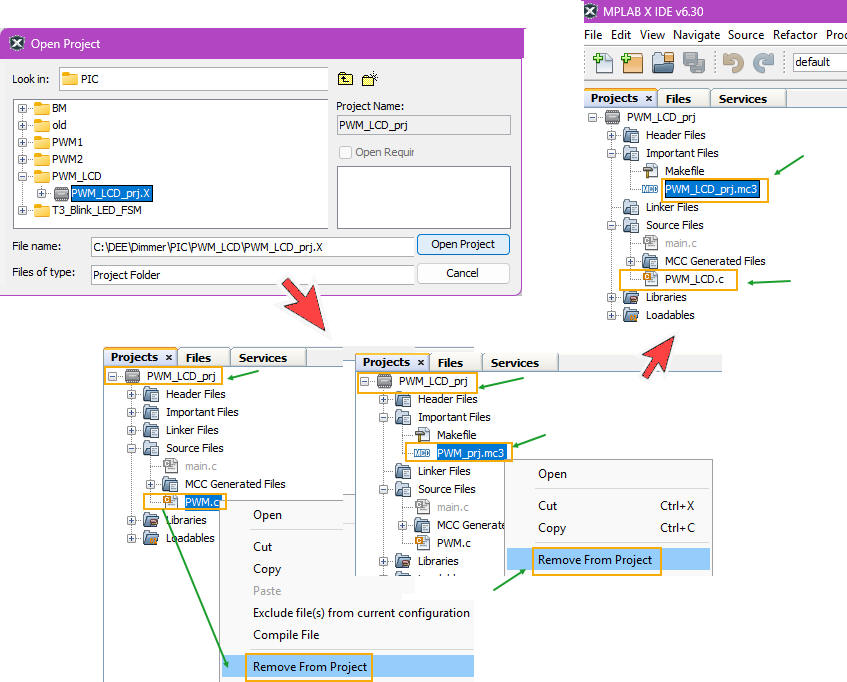Open the Navigate menu
The width and height of the screenshot is (847, 682).
[x=696, y=34]
